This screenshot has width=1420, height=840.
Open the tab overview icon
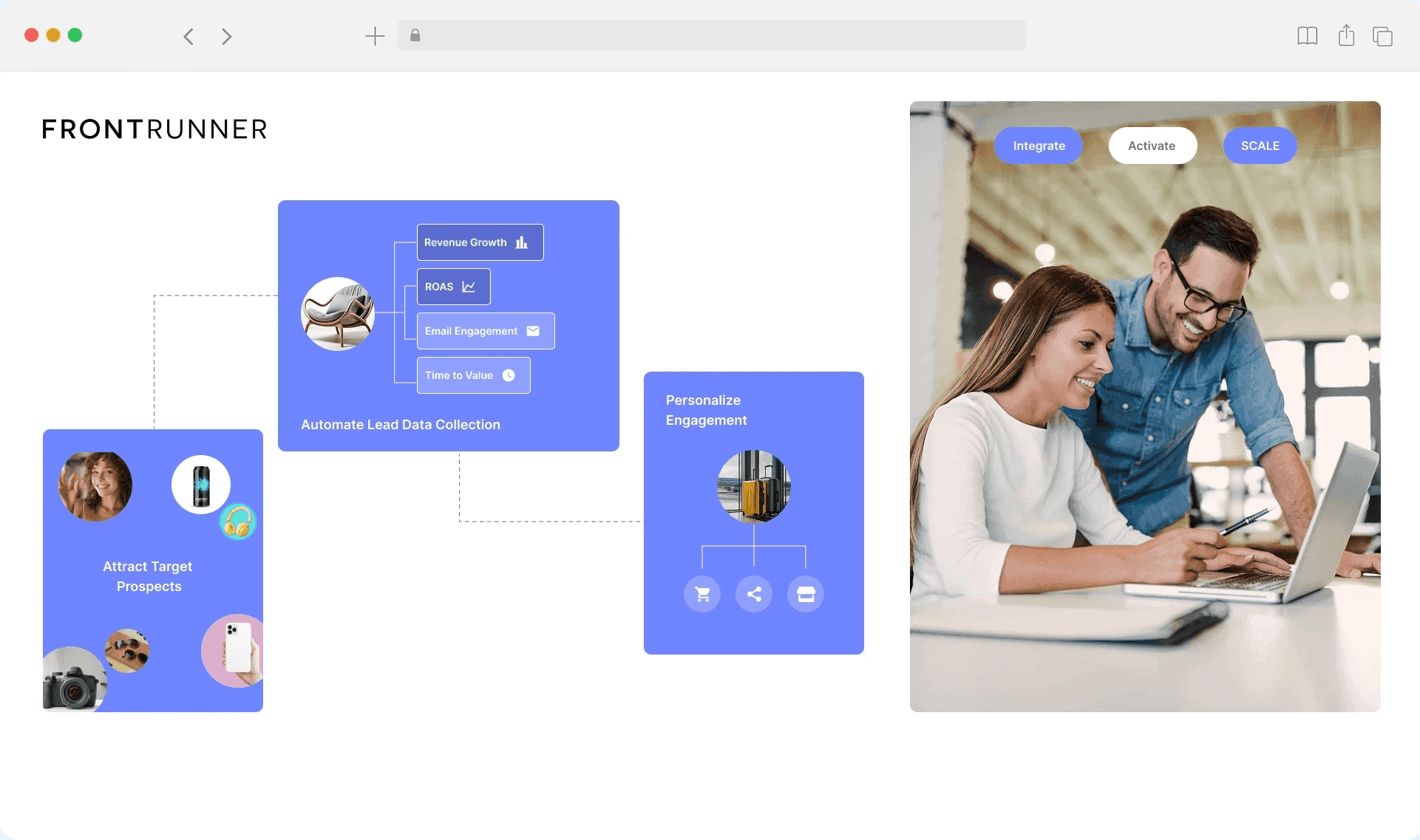coord(1382,35)
